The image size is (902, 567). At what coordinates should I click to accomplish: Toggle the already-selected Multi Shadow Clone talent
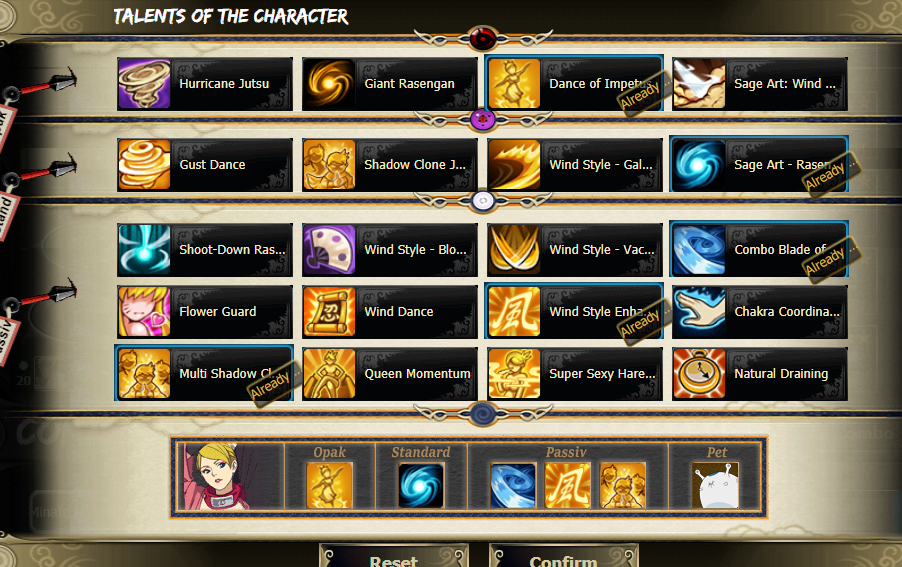(x=204, y=374)
